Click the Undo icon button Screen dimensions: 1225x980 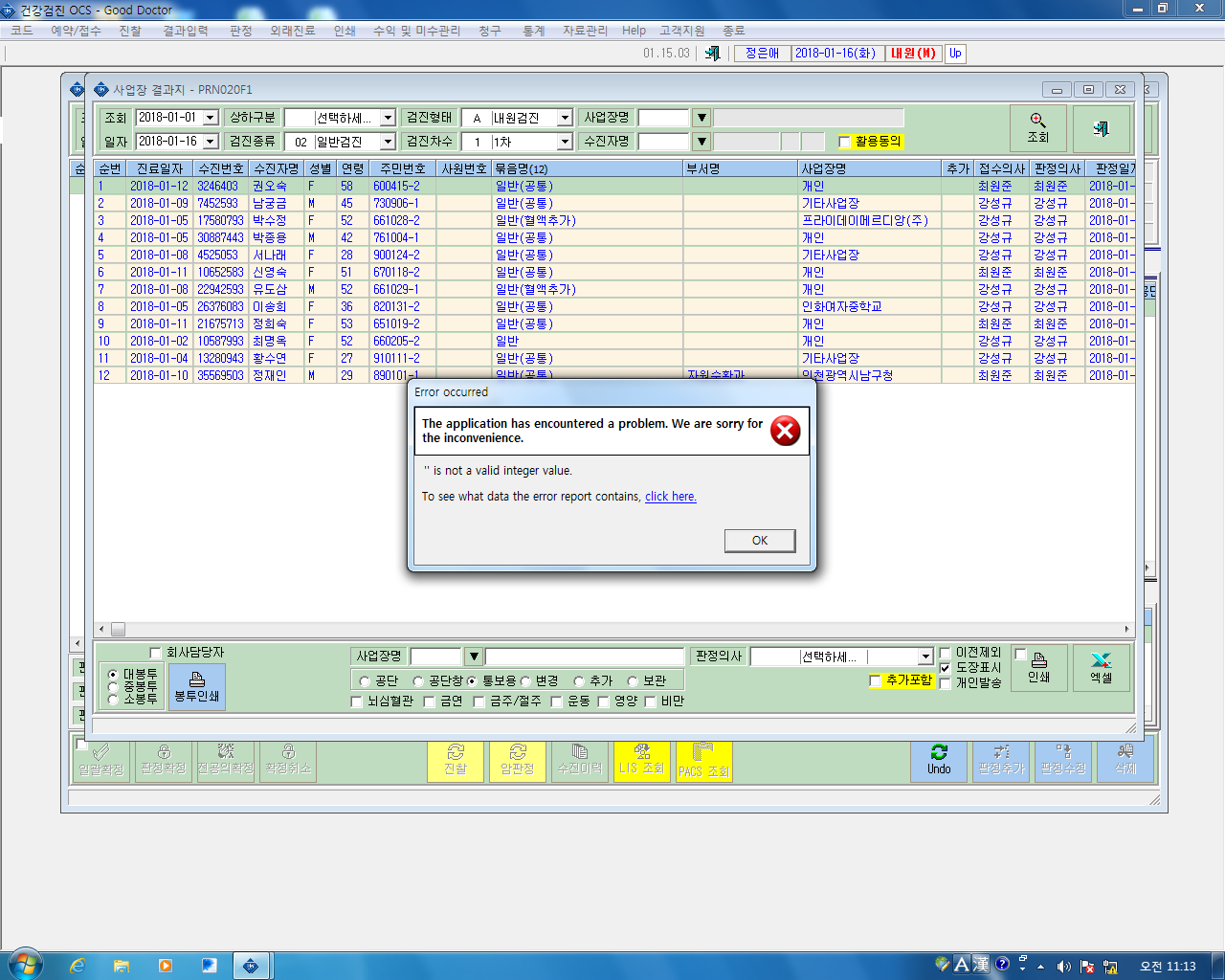point(939,761)
